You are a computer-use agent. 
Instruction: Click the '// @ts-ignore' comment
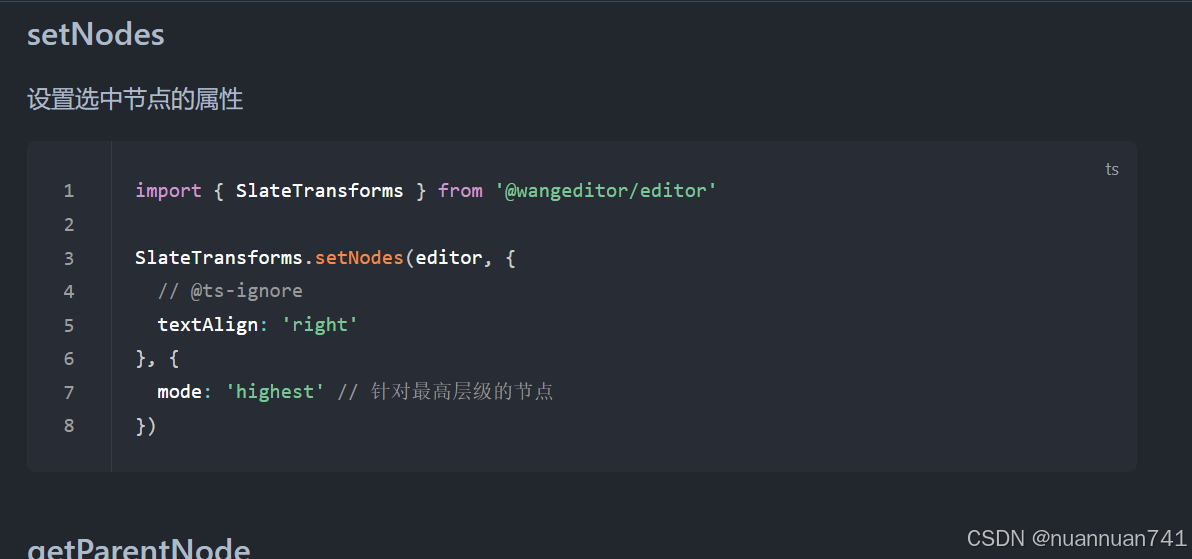(230, 291)
